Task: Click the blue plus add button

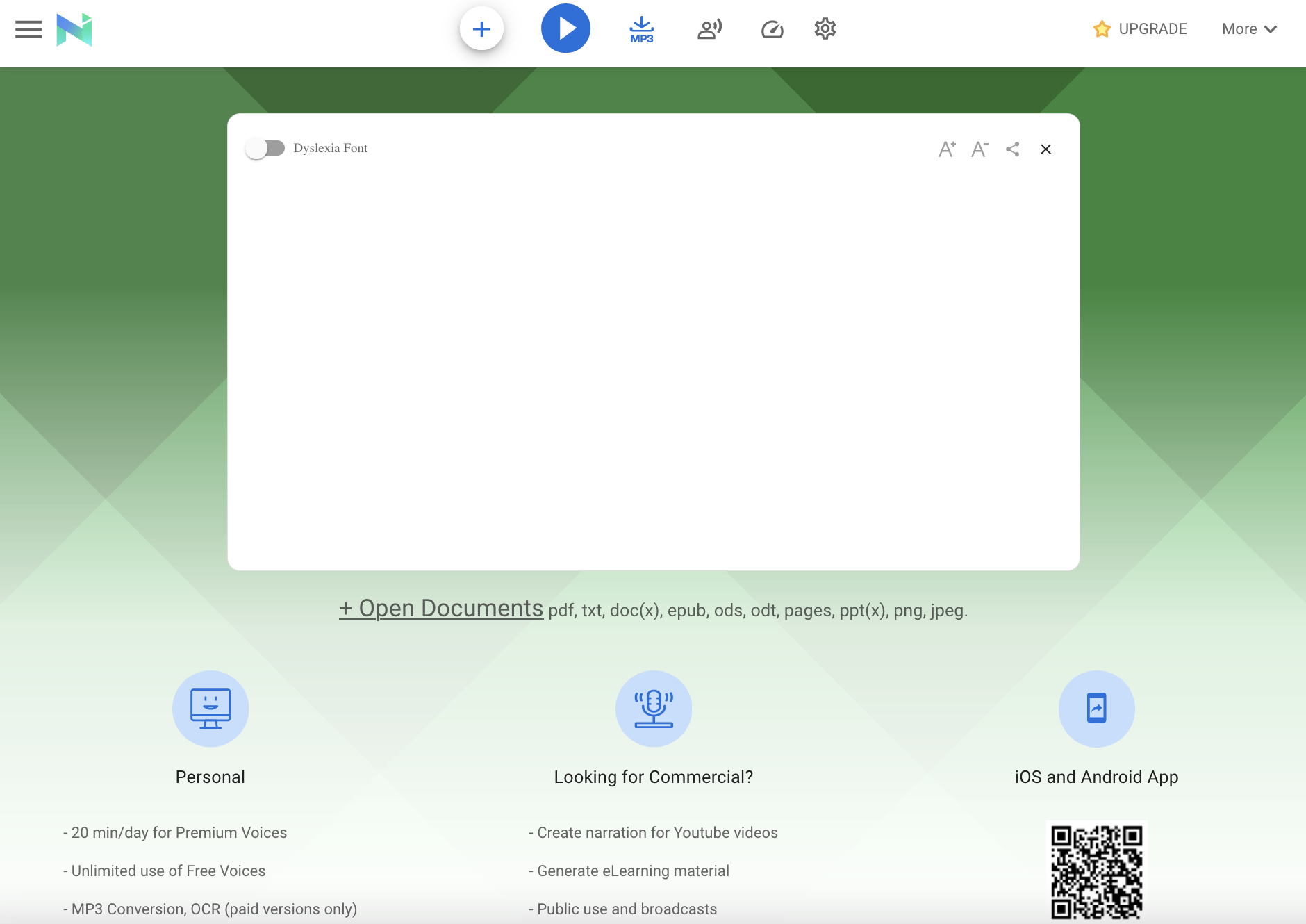Action: coord(481,29)
